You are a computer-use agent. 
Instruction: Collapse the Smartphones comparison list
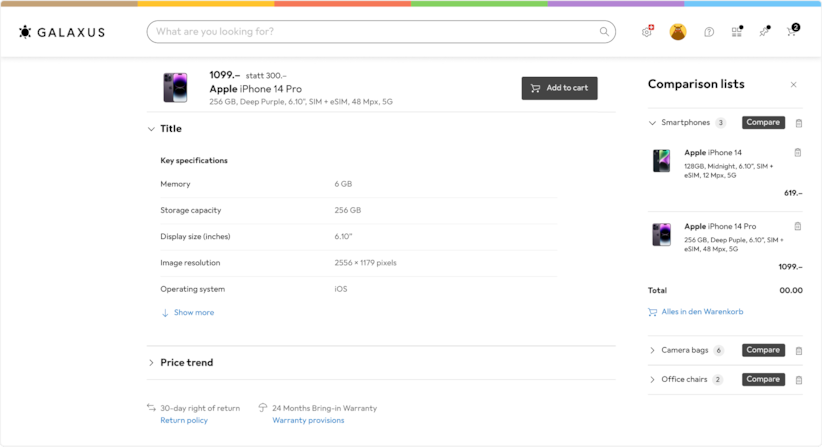652,123
